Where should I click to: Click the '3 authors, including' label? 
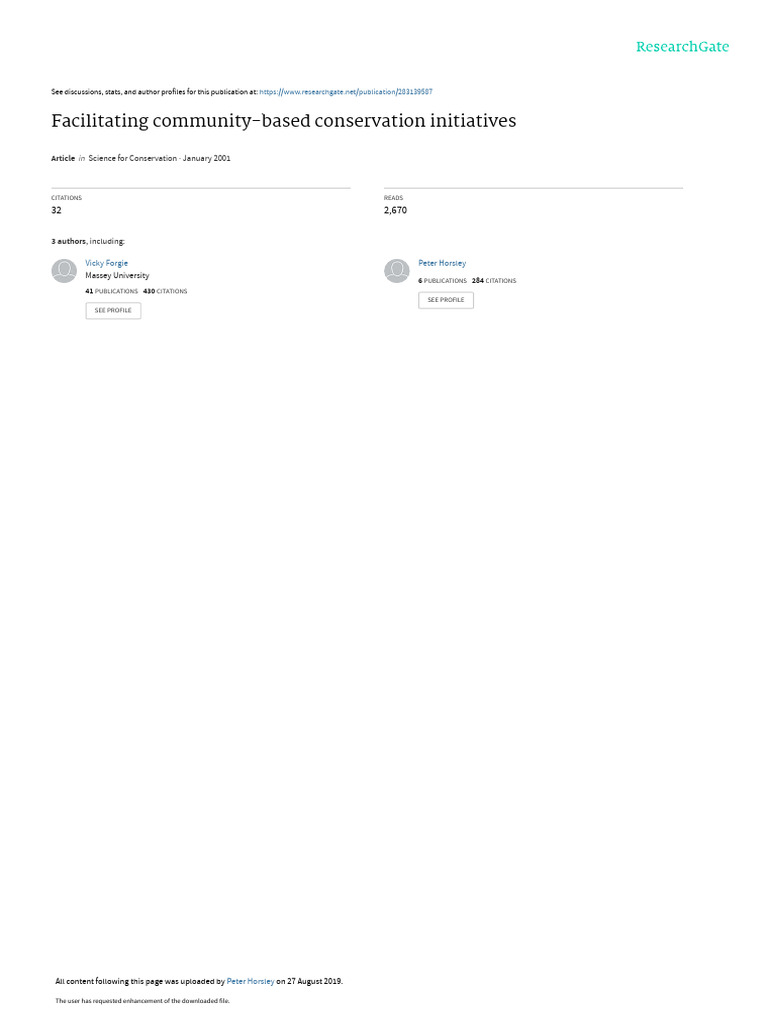point(88,242)
